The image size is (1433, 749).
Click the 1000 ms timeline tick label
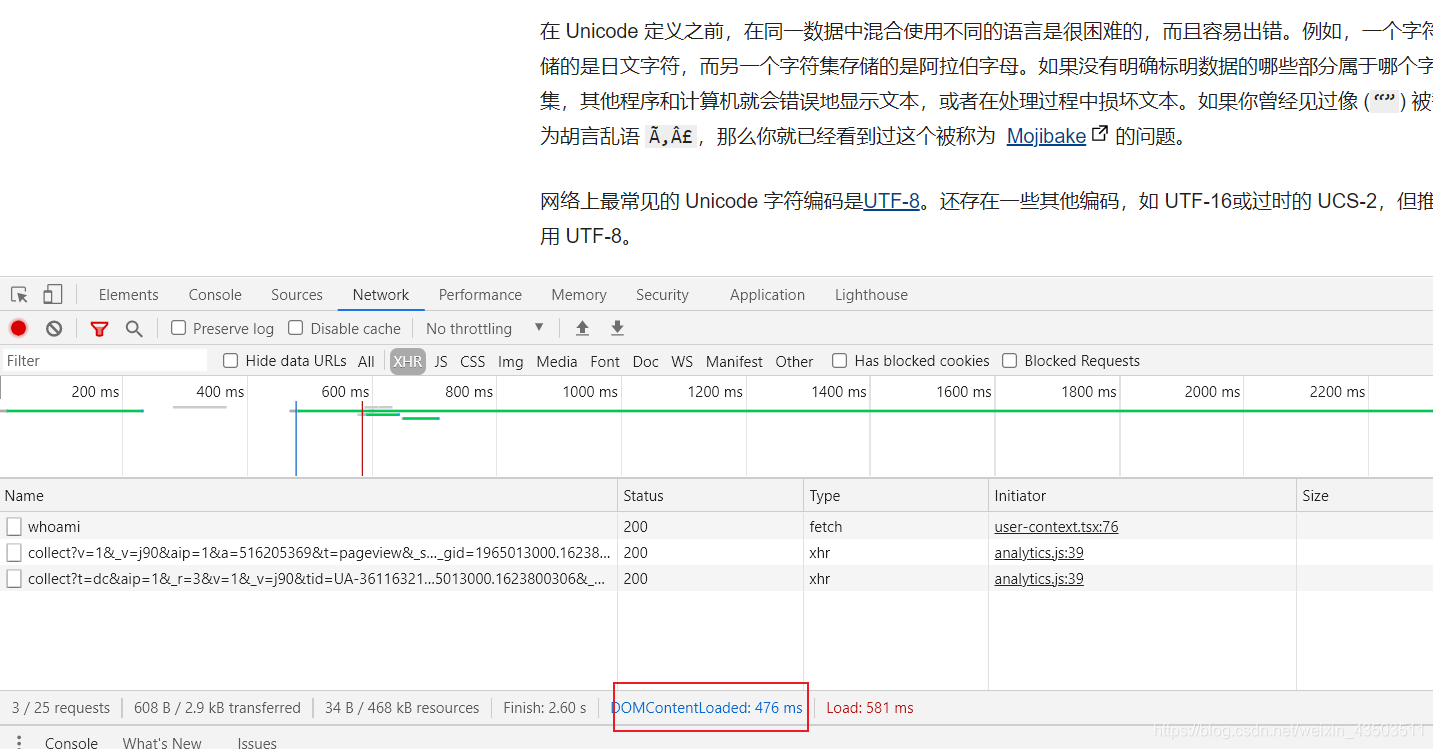(590, 392)
